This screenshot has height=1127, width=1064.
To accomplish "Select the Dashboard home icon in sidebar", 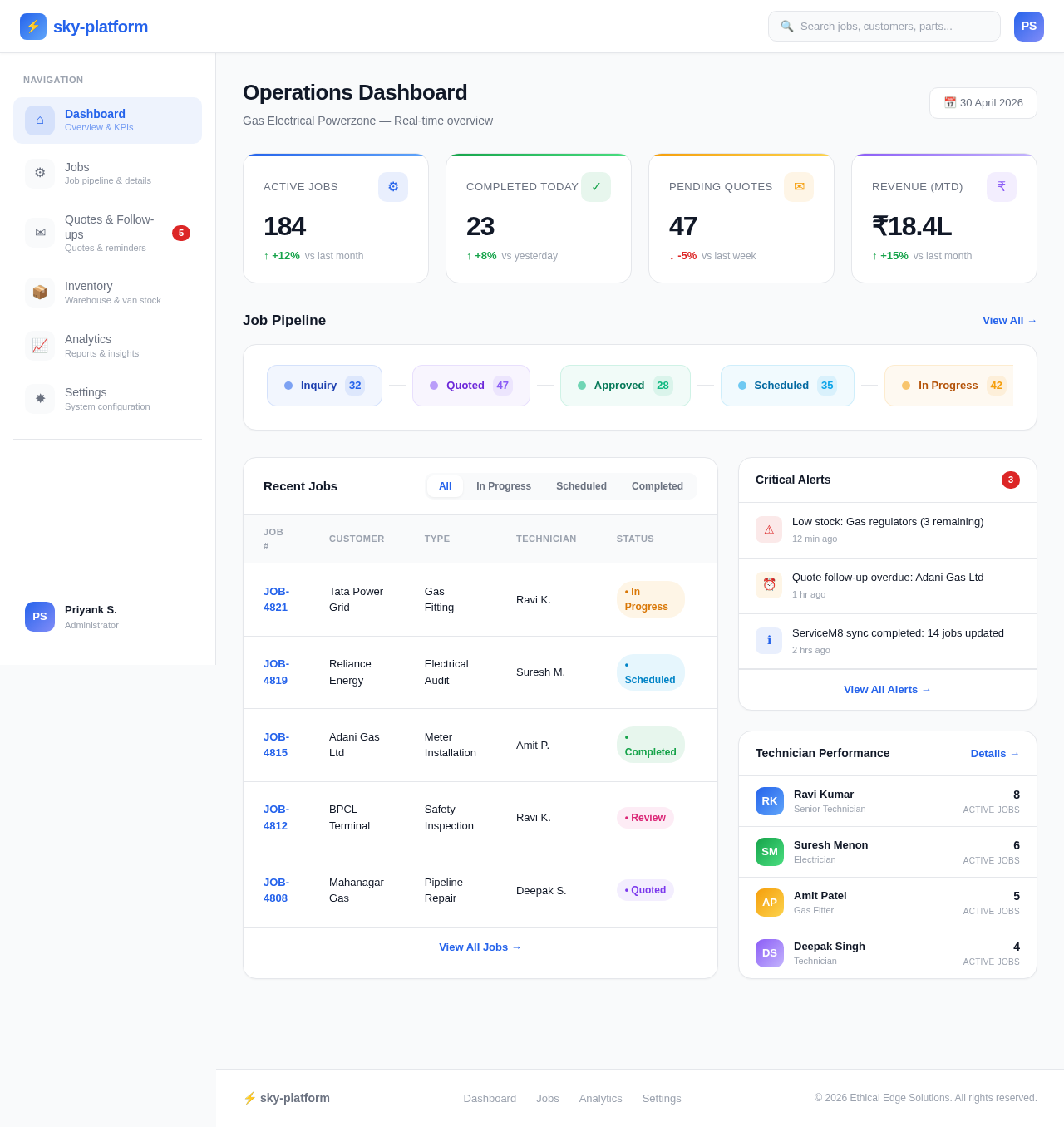I will pos(40,121).
